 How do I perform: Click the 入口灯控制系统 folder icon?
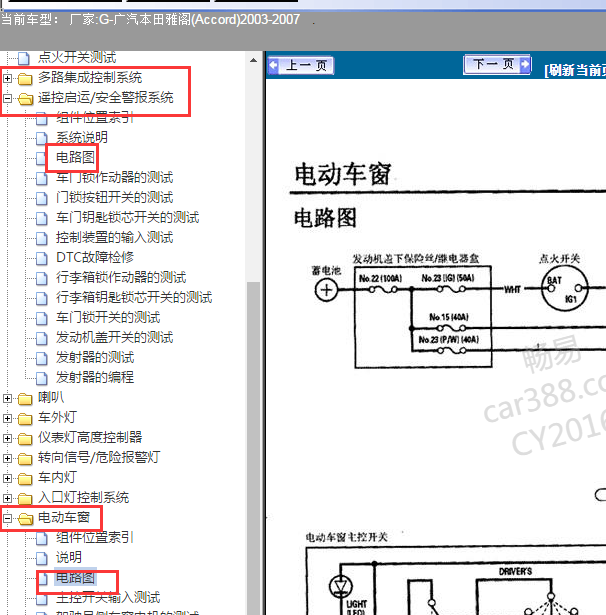[25, 499]
